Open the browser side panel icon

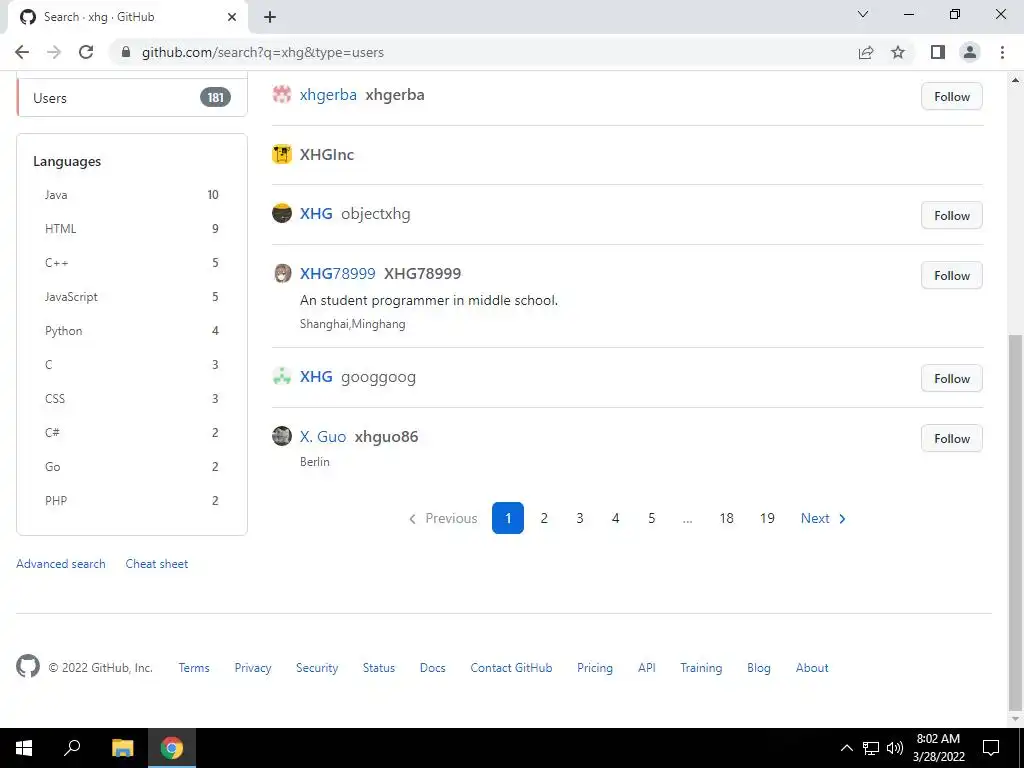pyautogui.click(x=938, y=52)
